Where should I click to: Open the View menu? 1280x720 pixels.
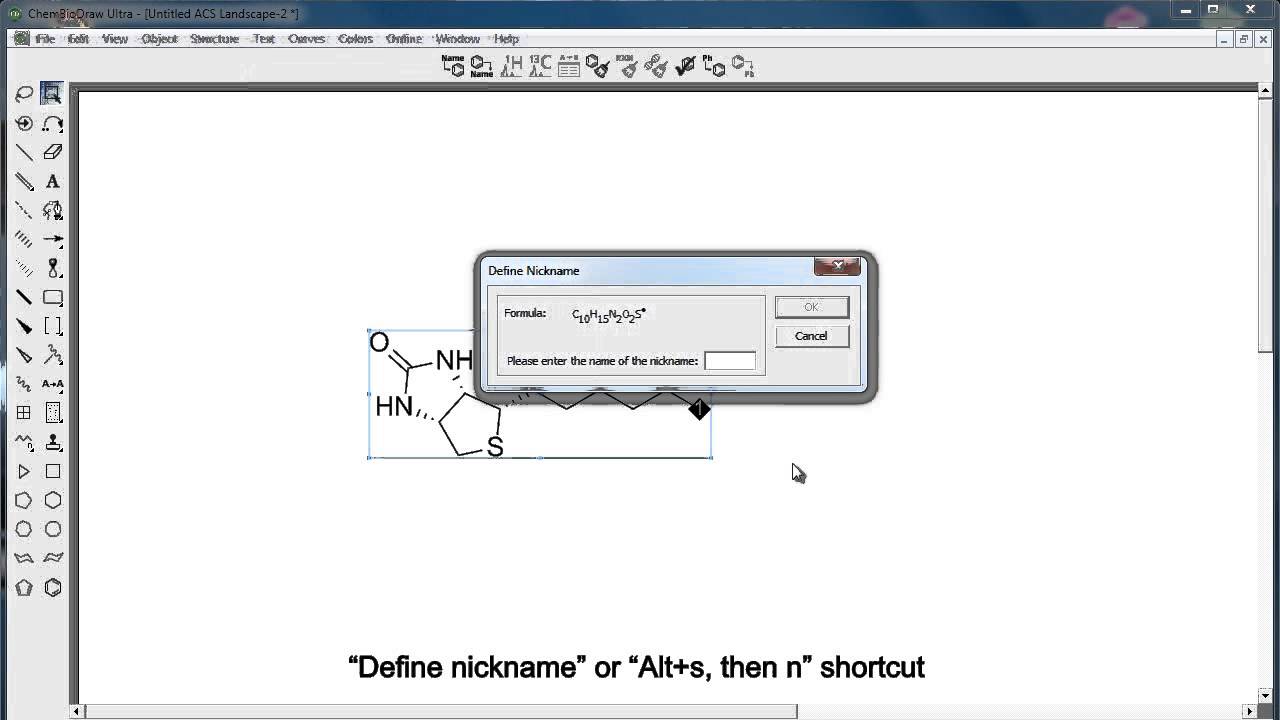coord(115,39)
